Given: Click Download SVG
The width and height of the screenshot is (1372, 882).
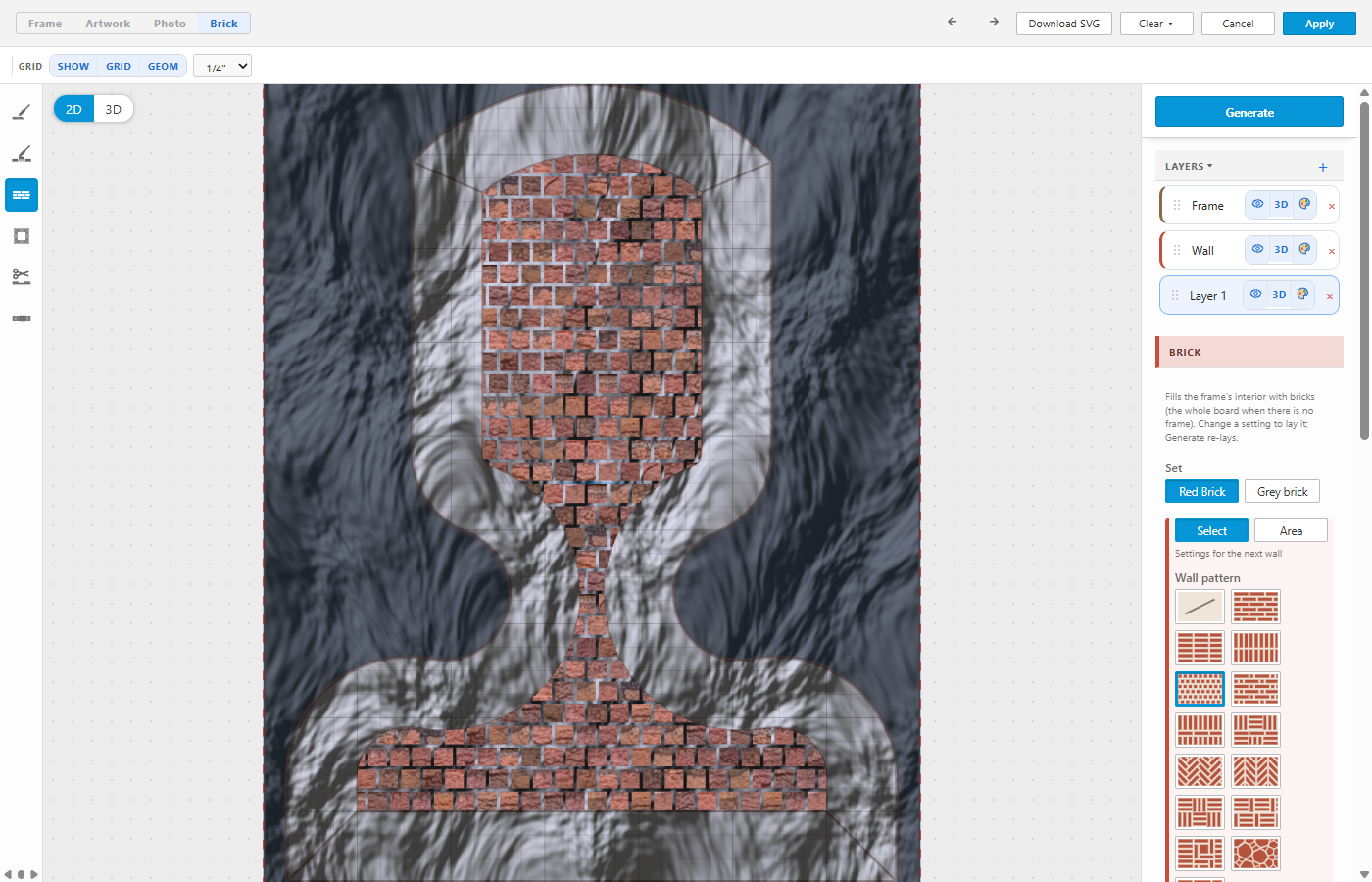Looking at the screenshot, I should [1064, 24].
